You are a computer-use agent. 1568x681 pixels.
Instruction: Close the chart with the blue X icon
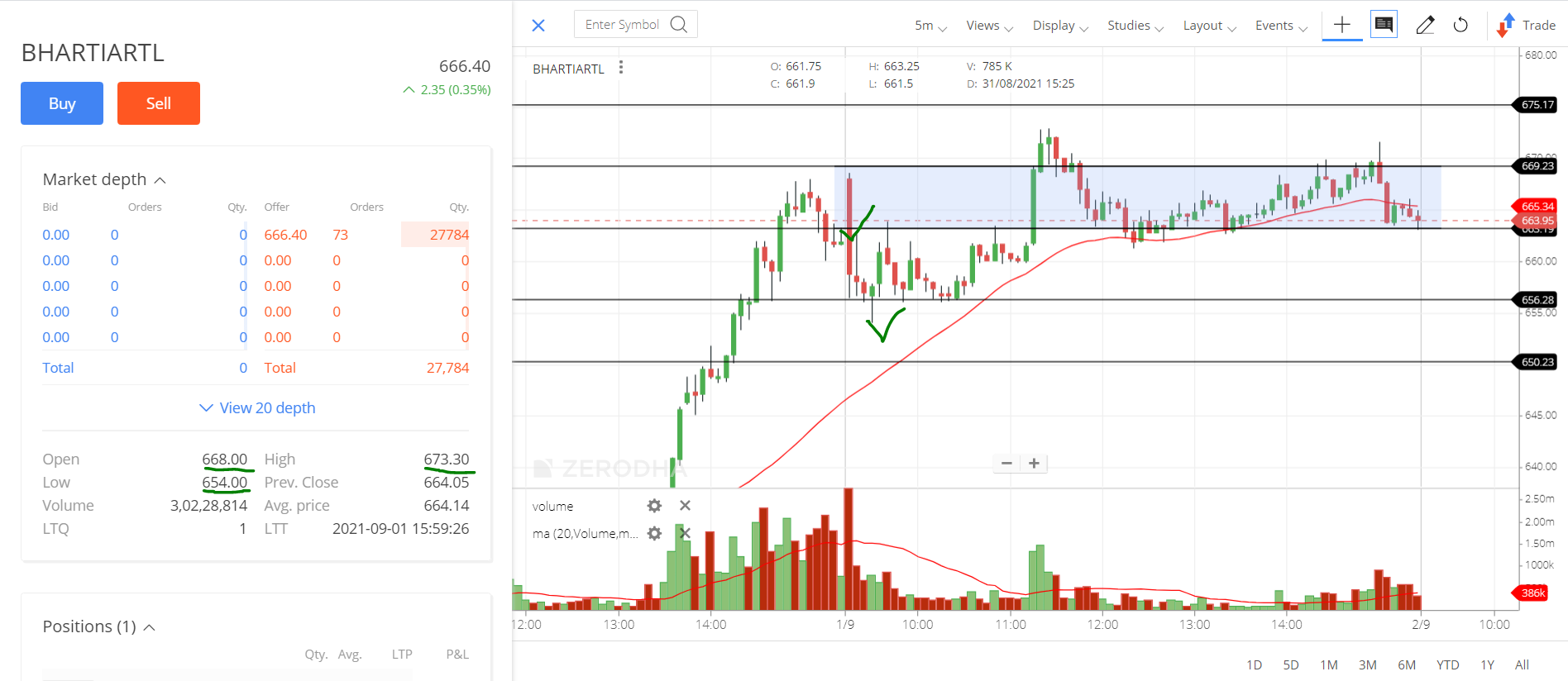click(538, 25)
